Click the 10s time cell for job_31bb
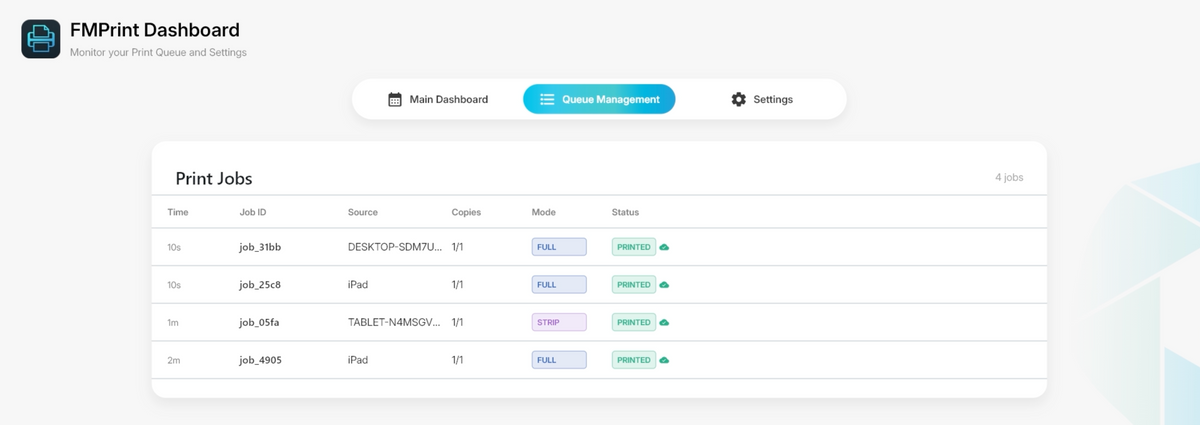The image size is (1200, 425). [174, 247]
